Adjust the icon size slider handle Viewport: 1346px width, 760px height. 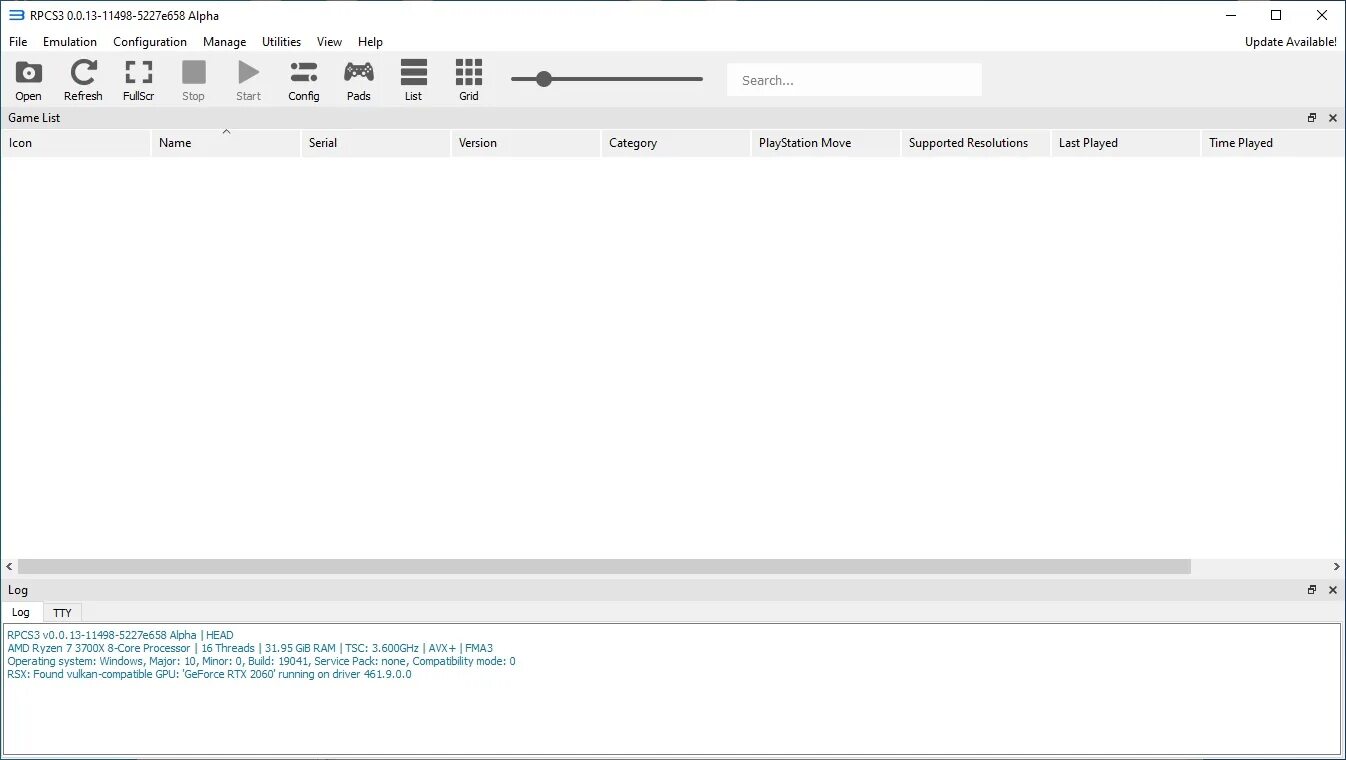[544, 79]
